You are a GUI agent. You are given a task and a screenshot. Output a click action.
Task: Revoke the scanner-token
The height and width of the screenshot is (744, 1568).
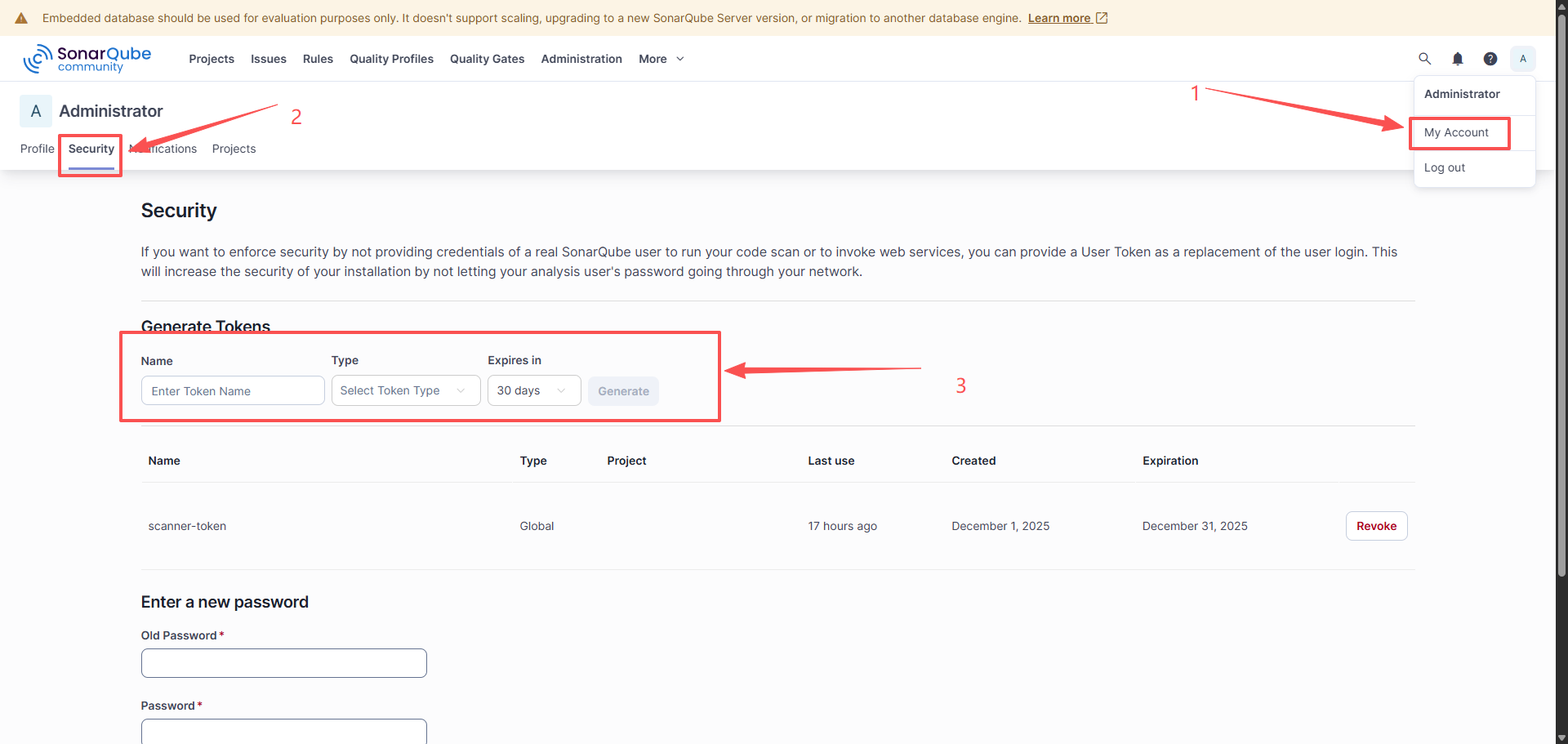point(1376,526)
